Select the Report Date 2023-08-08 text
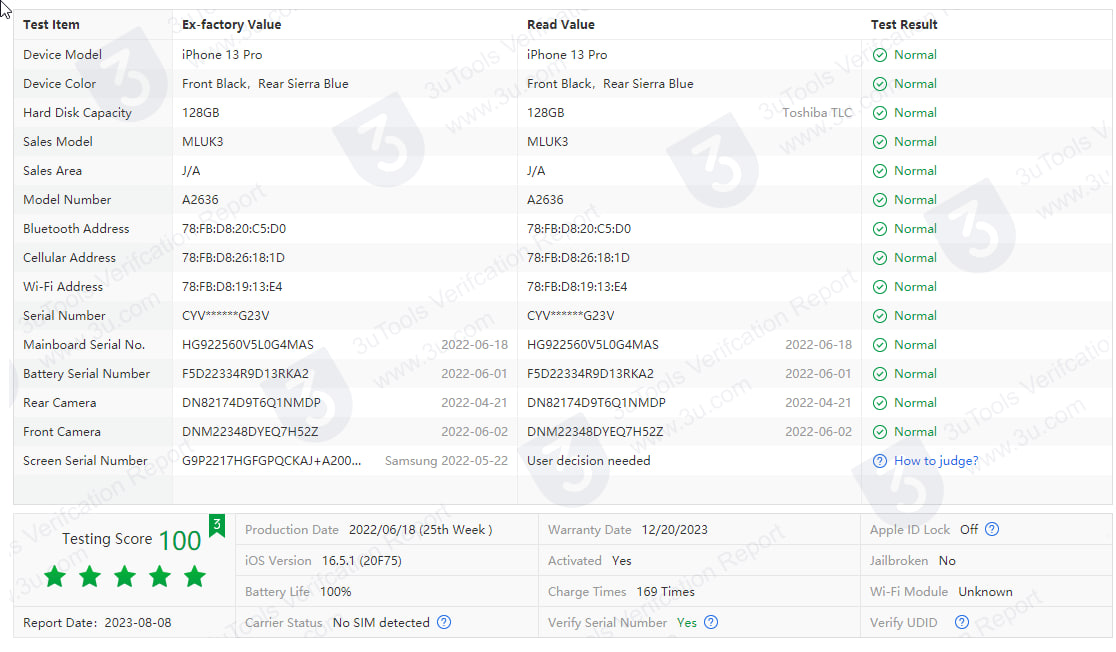Viewport: 1116px width, 652px height. pyautogui.click(x=138, y=623)
